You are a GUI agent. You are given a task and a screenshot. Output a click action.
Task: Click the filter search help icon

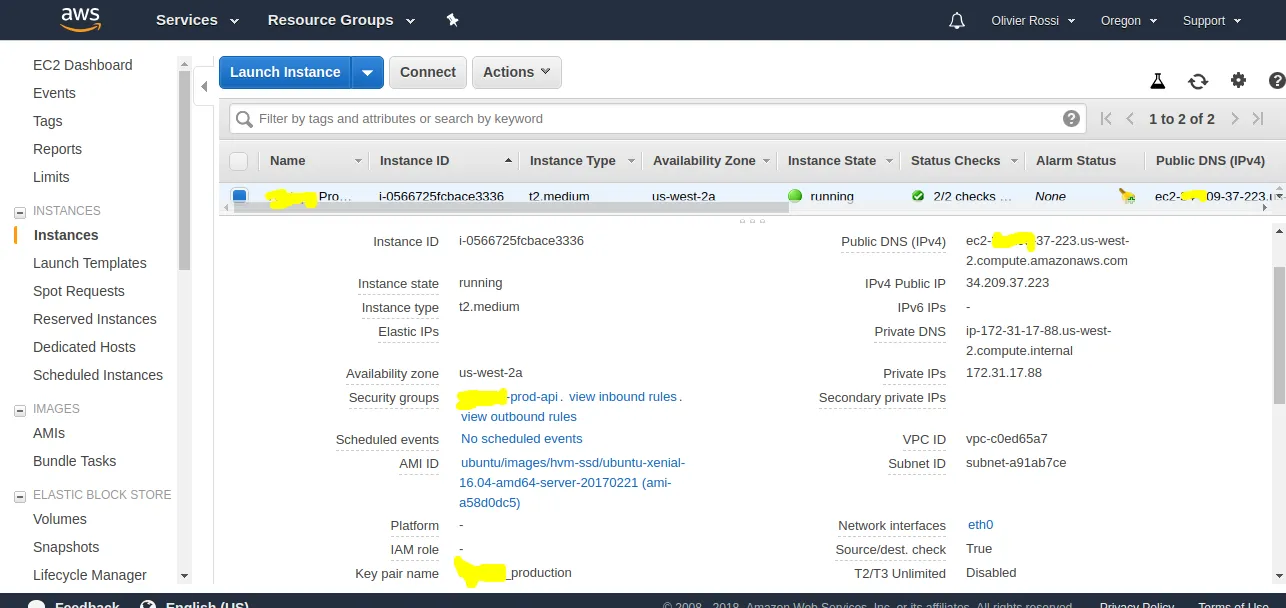pos(1072,118)
